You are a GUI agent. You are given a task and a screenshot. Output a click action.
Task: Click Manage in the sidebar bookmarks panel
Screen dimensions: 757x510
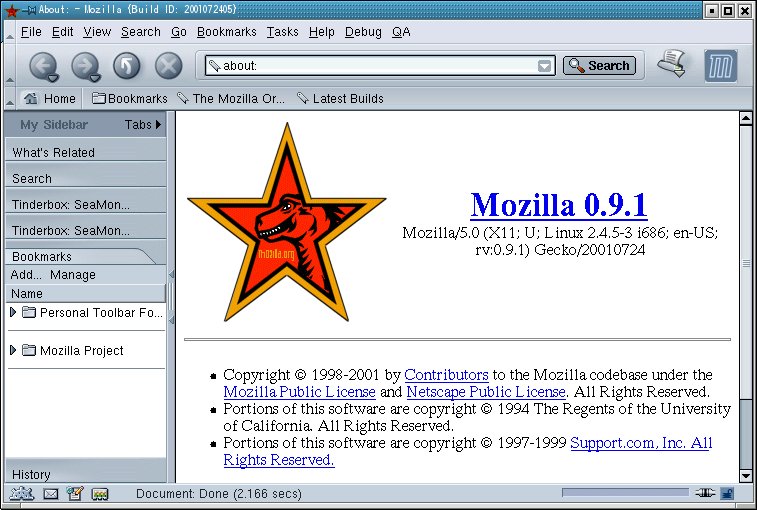coord(72,274)
